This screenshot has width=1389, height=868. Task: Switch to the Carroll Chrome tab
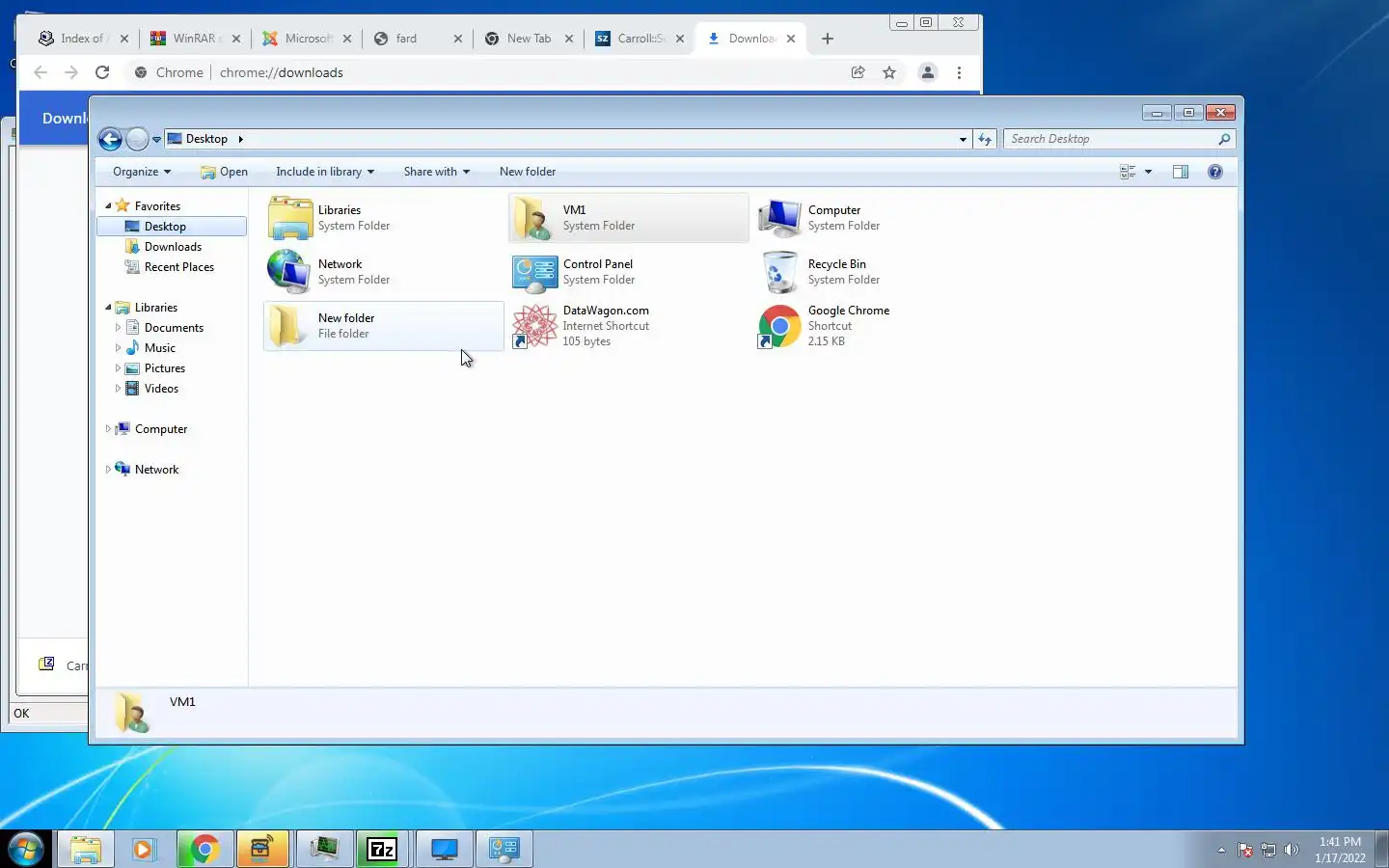click(x=640, y=39)
